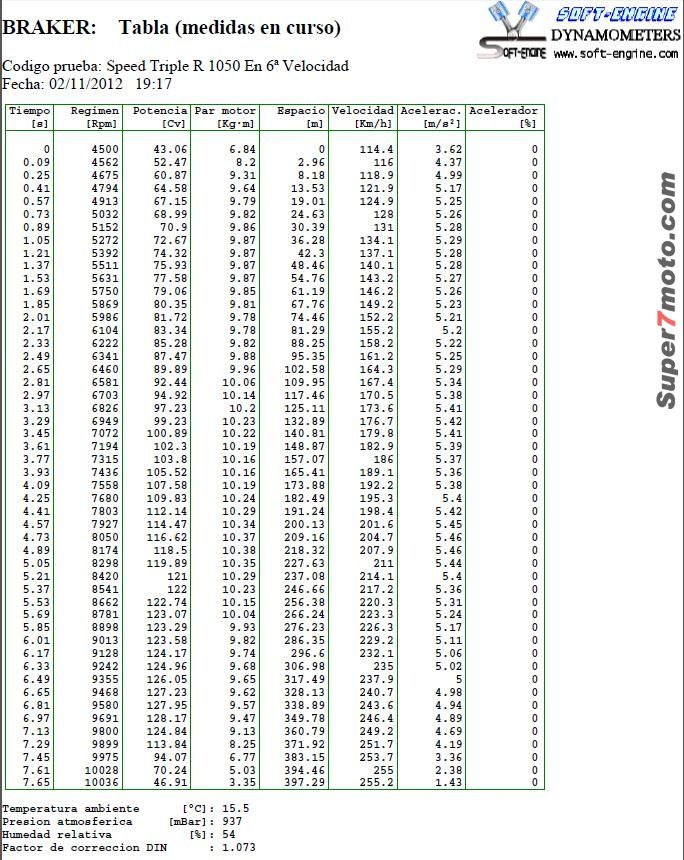The image size is (684, 860).
Task: Select the Par motor [Kg·m] column header
Action: click(x=225, y=117)
